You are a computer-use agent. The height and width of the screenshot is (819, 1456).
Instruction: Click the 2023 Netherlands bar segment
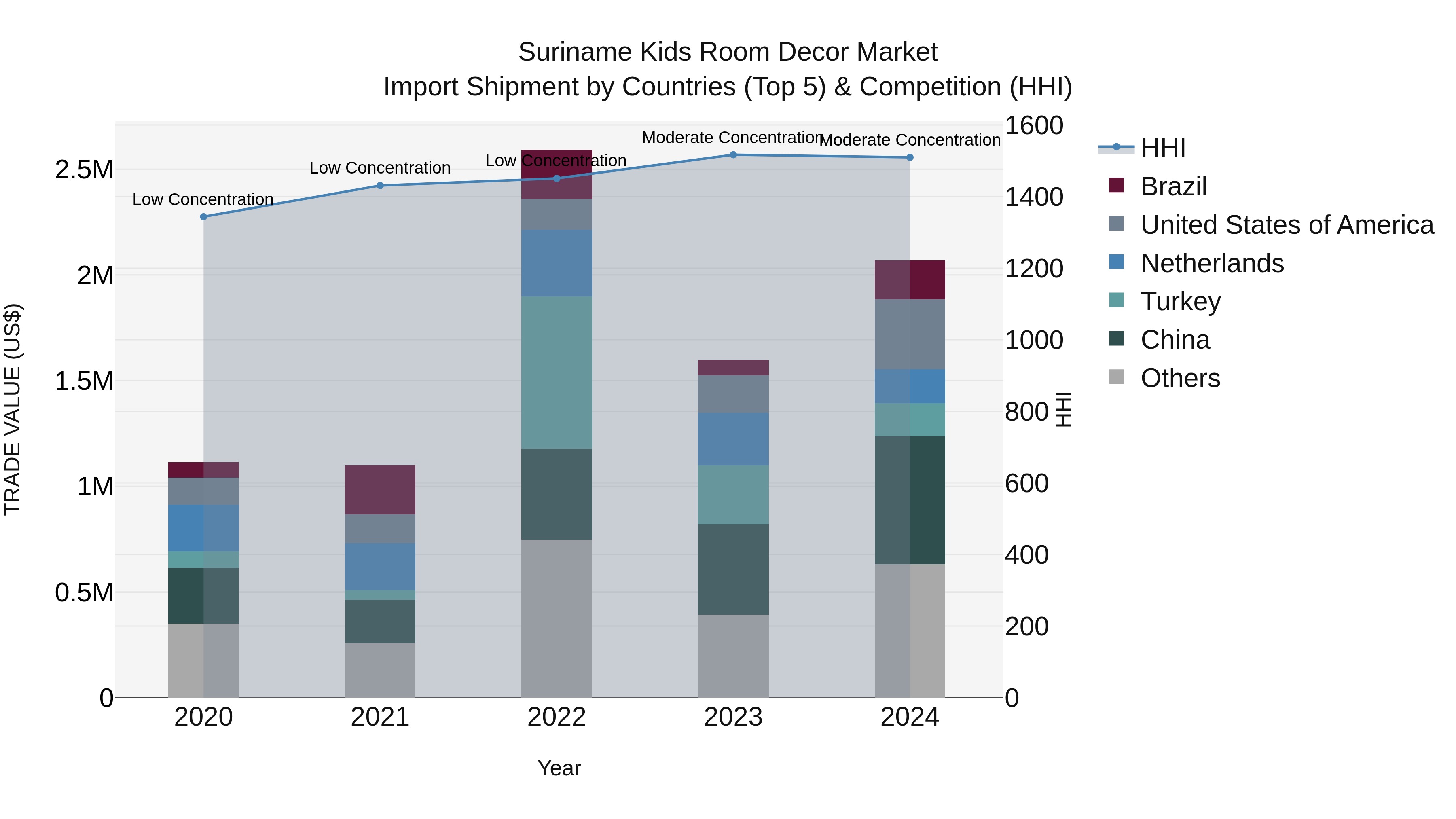(733, 439)
